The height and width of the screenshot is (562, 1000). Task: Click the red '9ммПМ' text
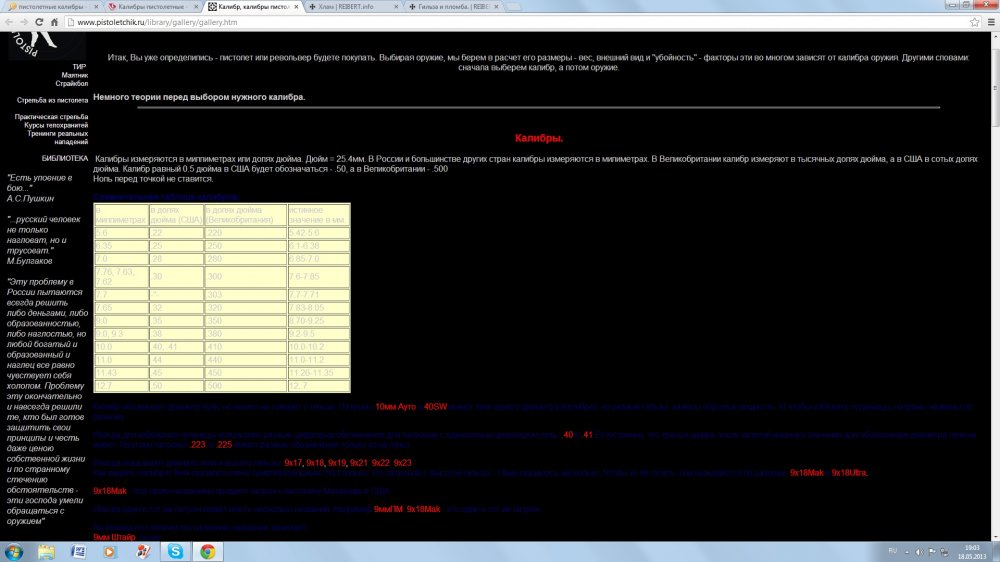(x=388, y=509)
